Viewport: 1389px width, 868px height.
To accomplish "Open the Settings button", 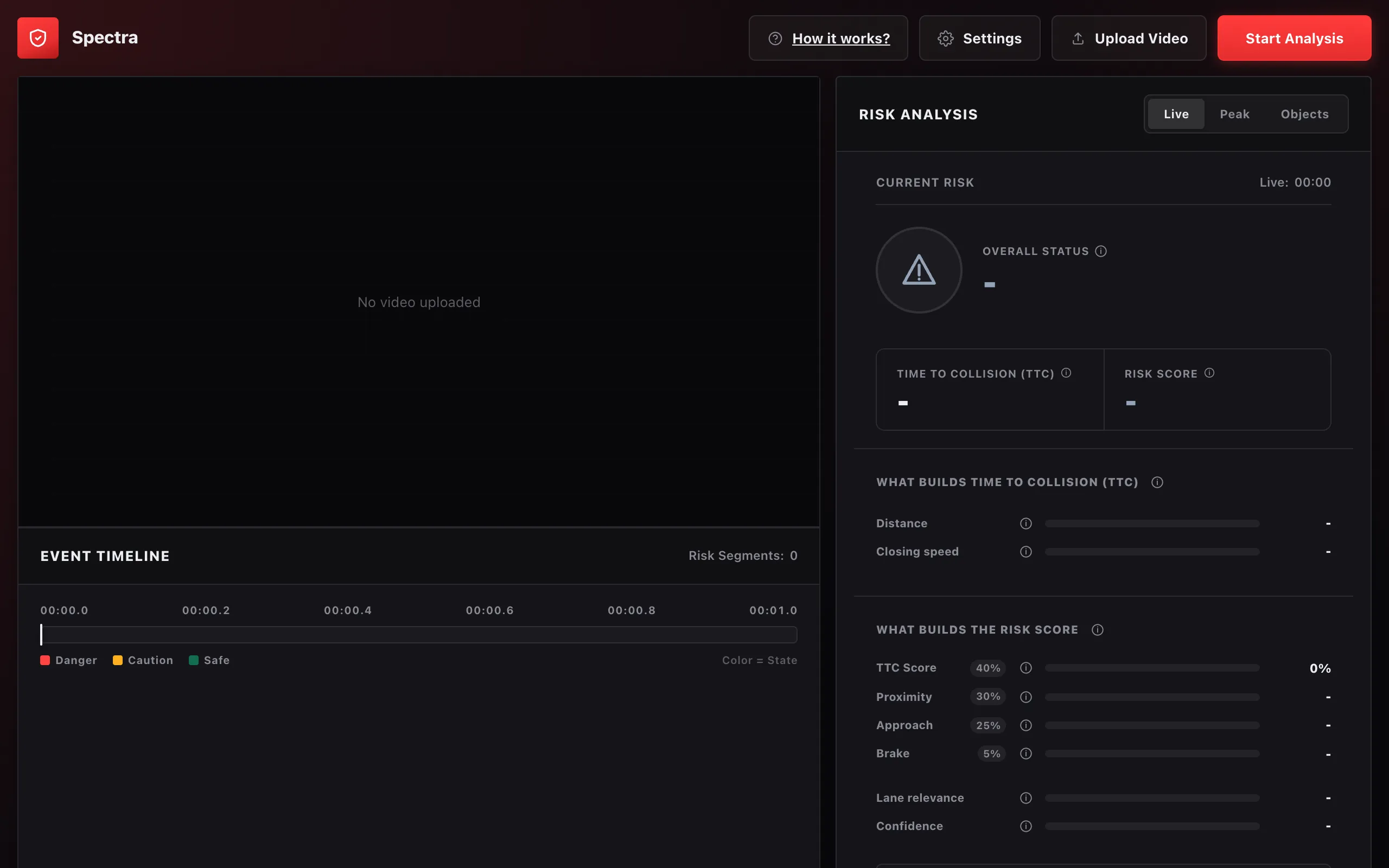I will (x=980, y=38).
